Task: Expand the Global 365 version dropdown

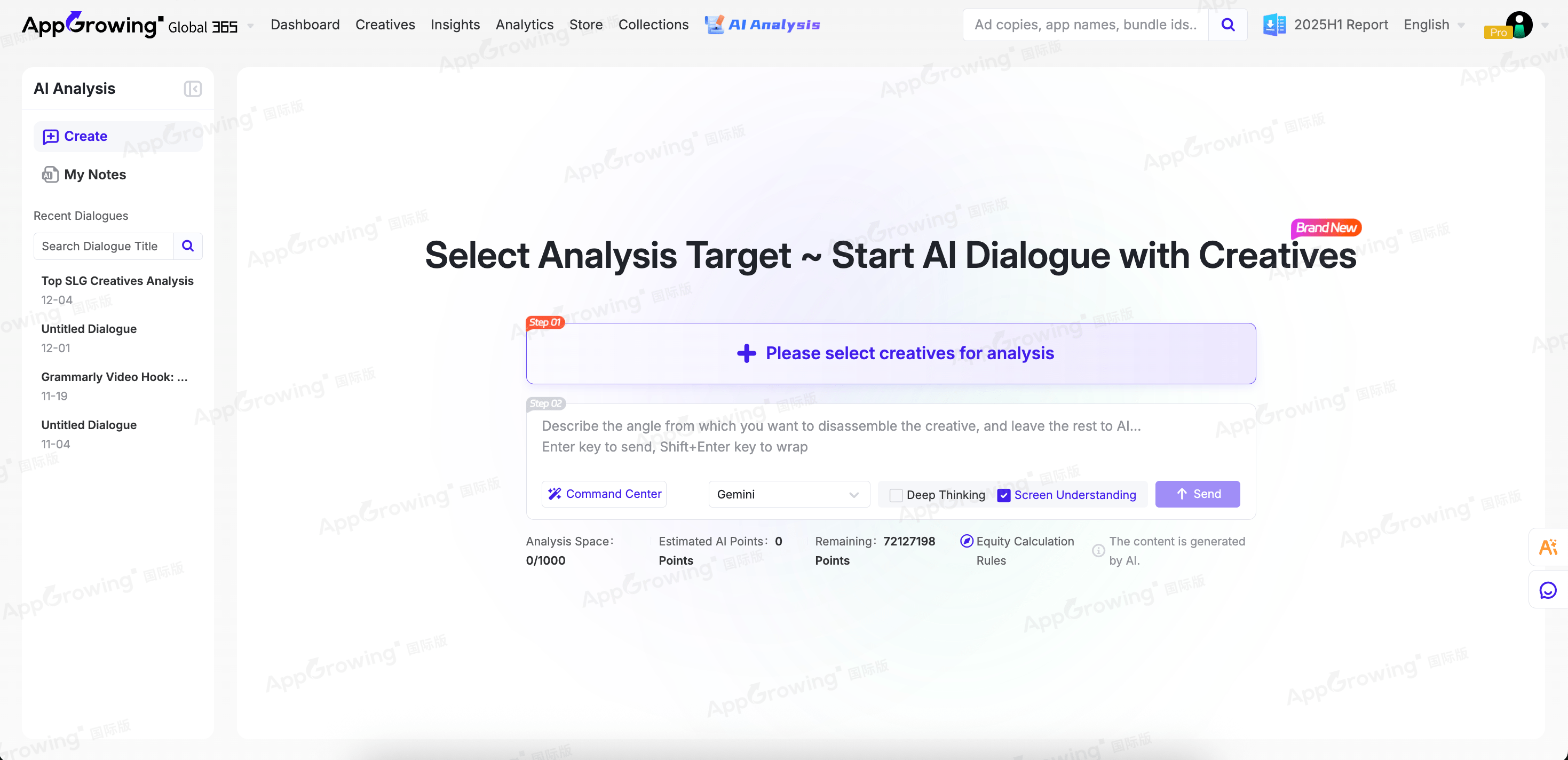Action: point(250,26)
